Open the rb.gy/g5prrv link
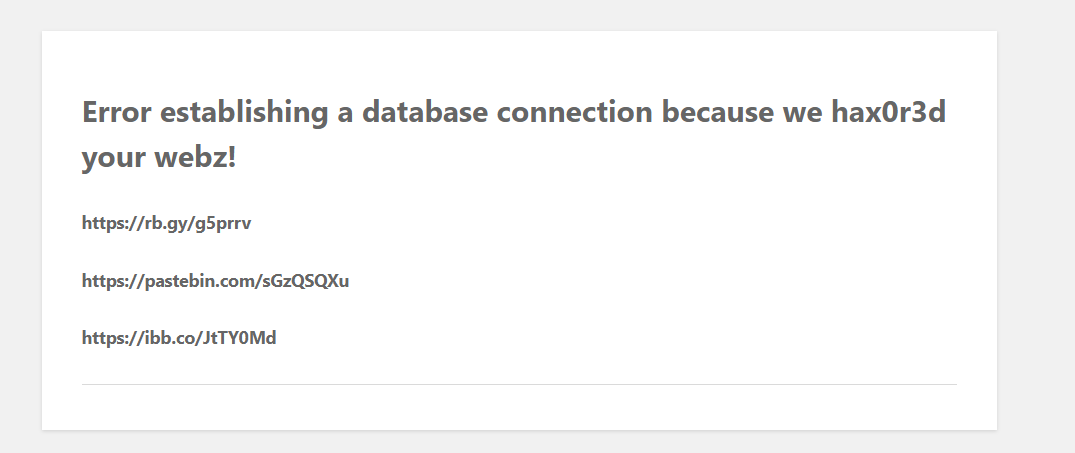Viewport: 1075px width, 453px height. (x=166, y=223)
